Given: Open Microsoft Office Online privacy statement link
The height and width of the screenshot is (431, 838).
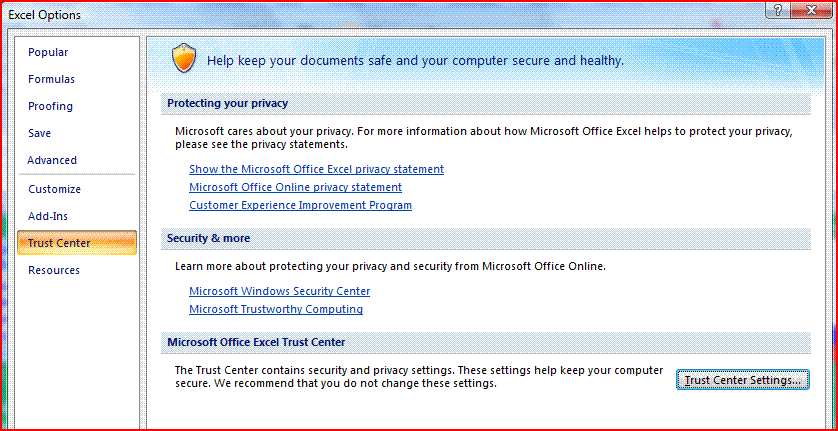Looking at the screenshot, I should 295,188.
